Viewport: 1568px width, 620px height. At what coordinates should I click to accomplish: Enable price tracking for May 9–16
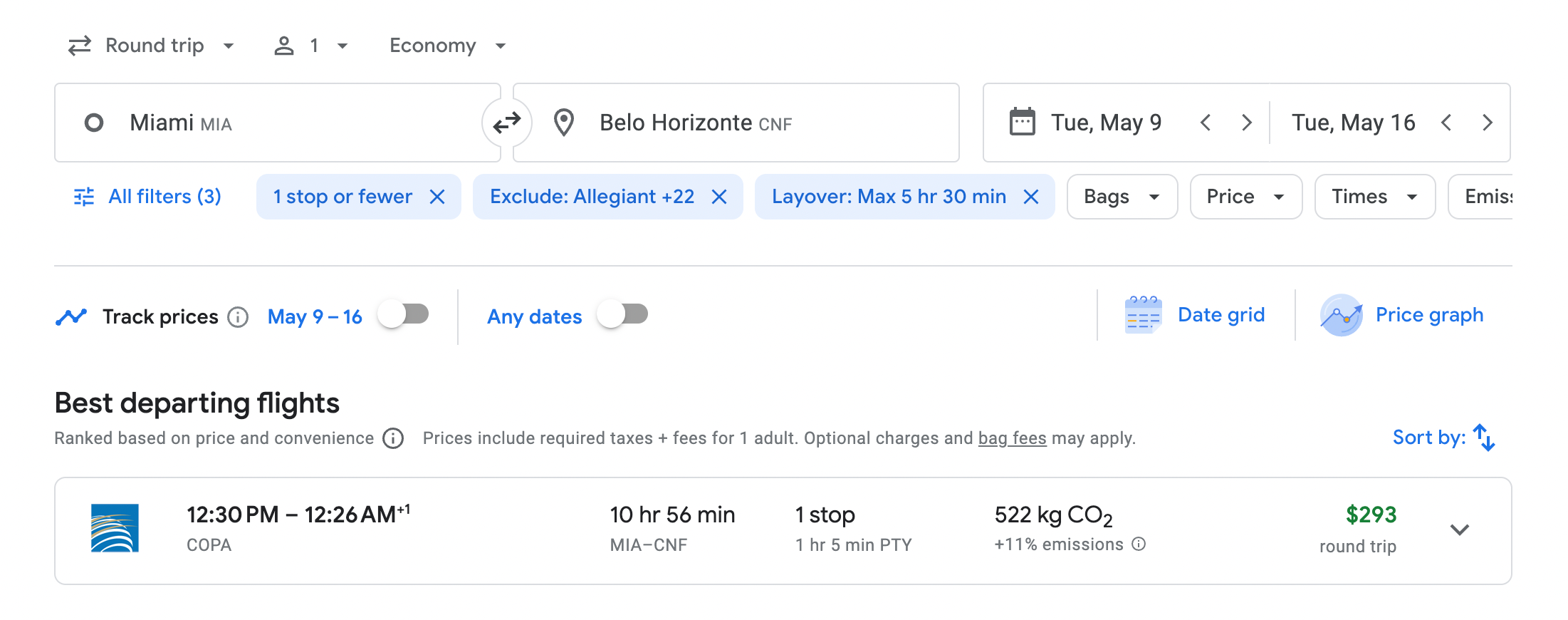point(403,314)
